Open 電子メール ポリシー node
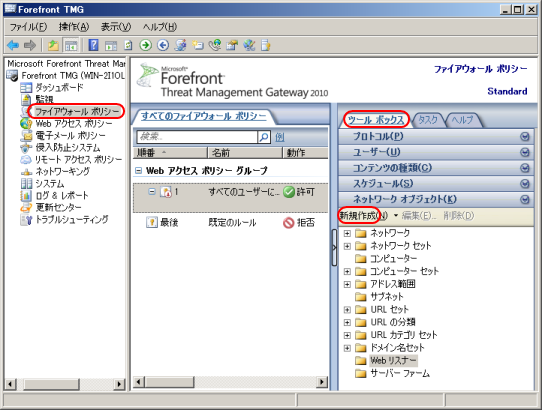Viewport: 542px width, 410px height. point(71,136)
